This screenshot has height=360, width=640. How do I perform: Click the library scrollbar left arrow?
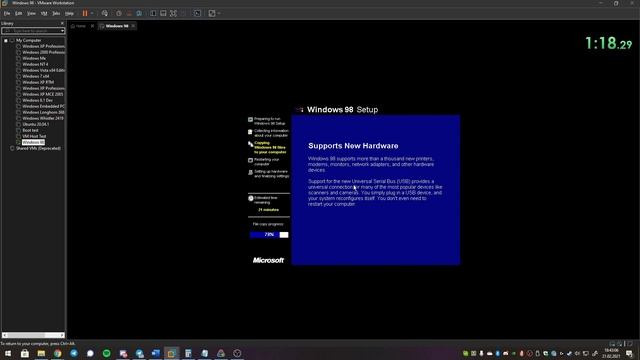(x=4, y=335)
